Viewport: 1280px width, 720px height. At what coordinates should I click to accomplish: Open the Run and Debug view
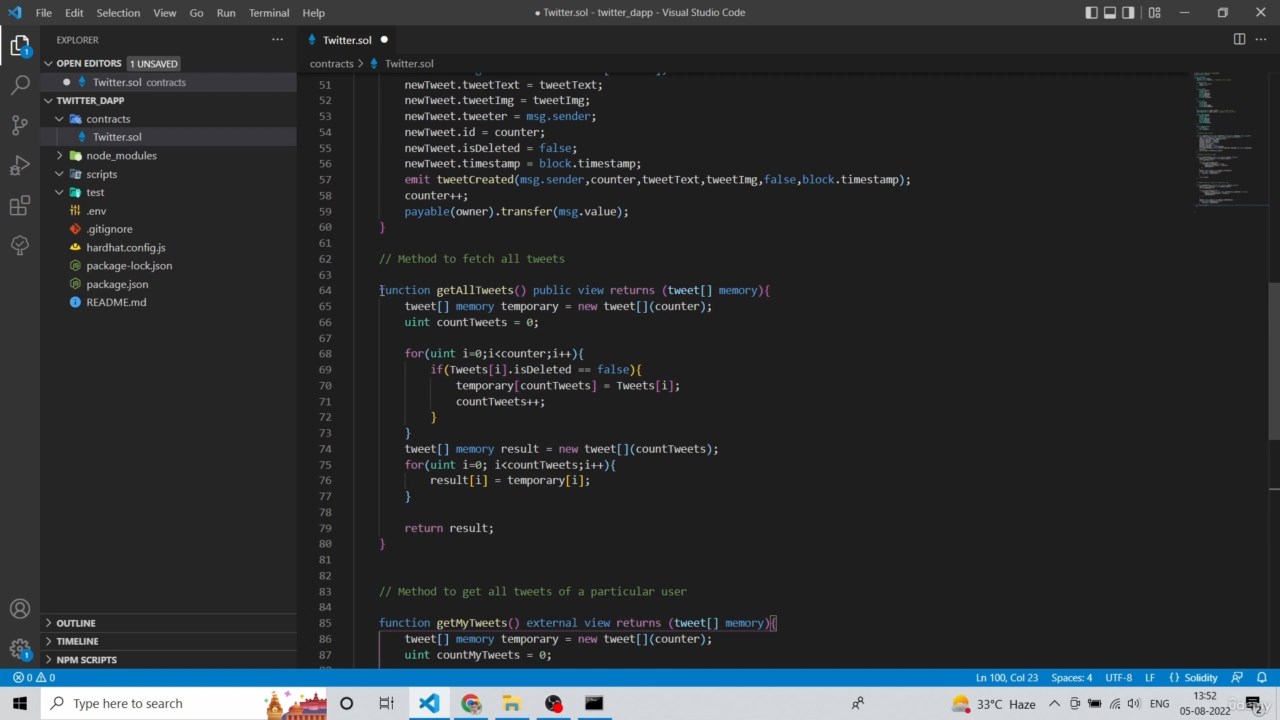tap(20, 165)
